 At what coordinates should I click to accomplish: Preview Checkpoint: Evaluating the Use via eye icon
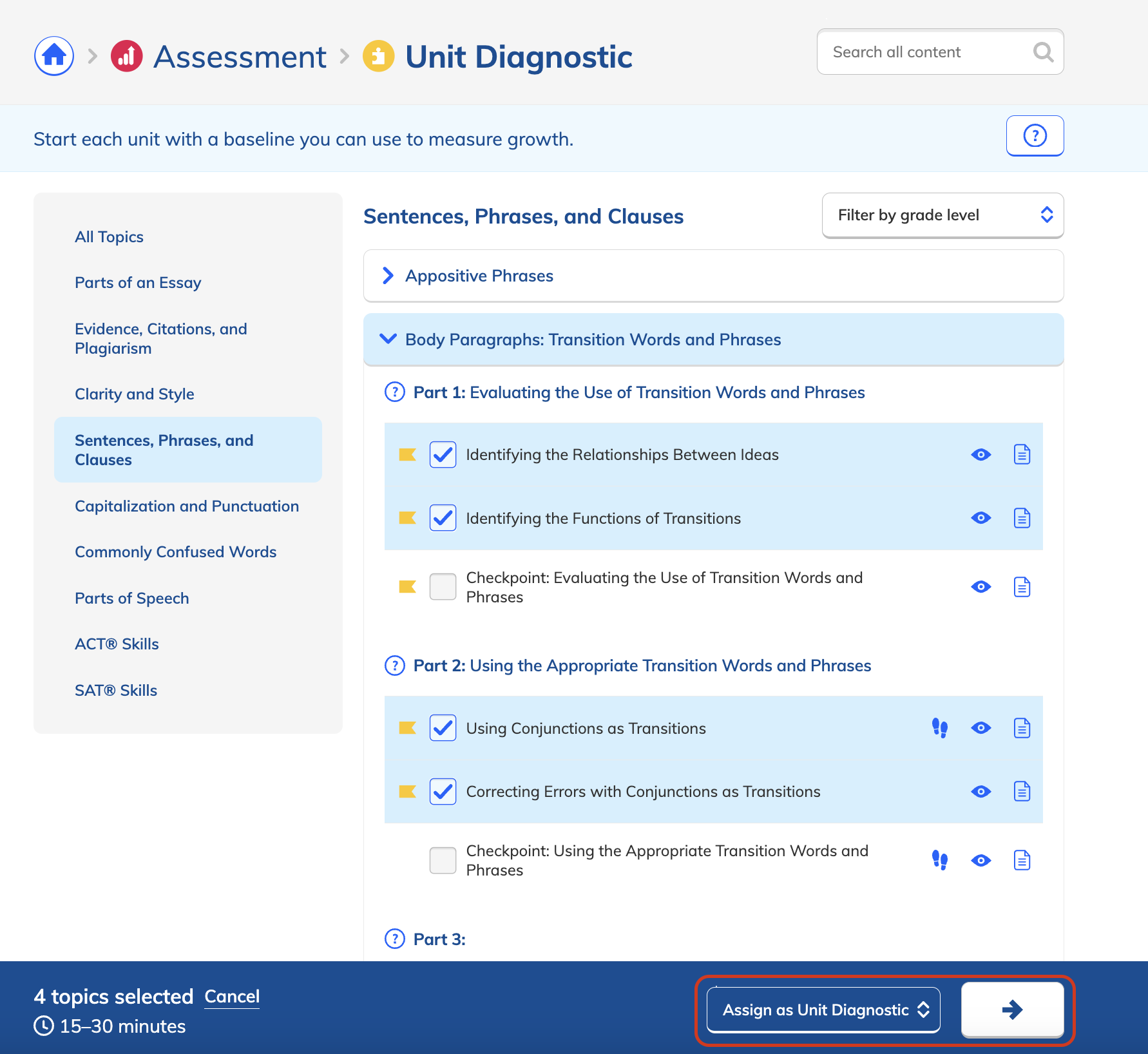point(981,587)
